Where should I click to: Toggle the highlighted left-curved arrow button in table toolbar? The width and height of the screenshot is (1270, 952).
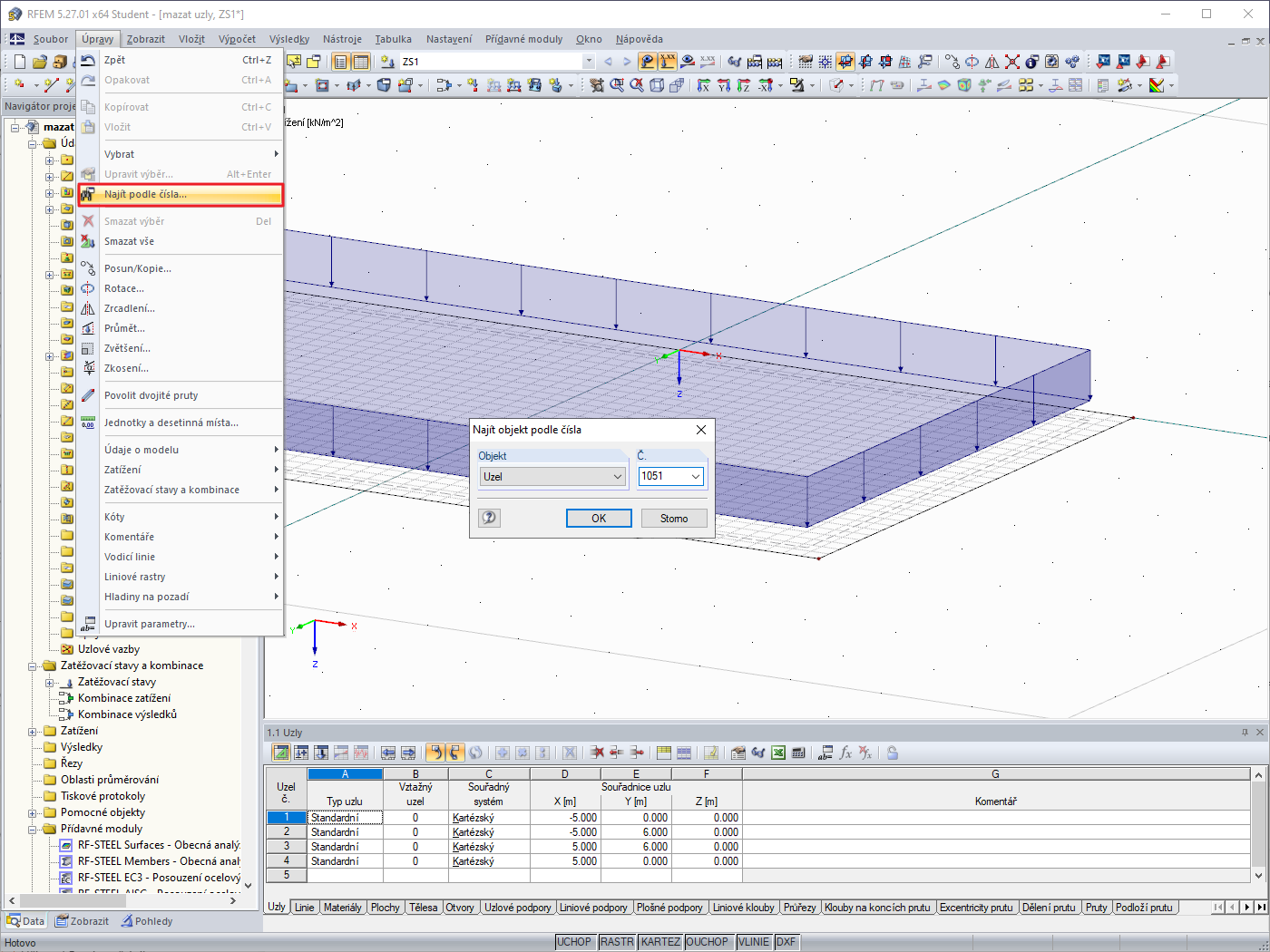click(435, 753)
